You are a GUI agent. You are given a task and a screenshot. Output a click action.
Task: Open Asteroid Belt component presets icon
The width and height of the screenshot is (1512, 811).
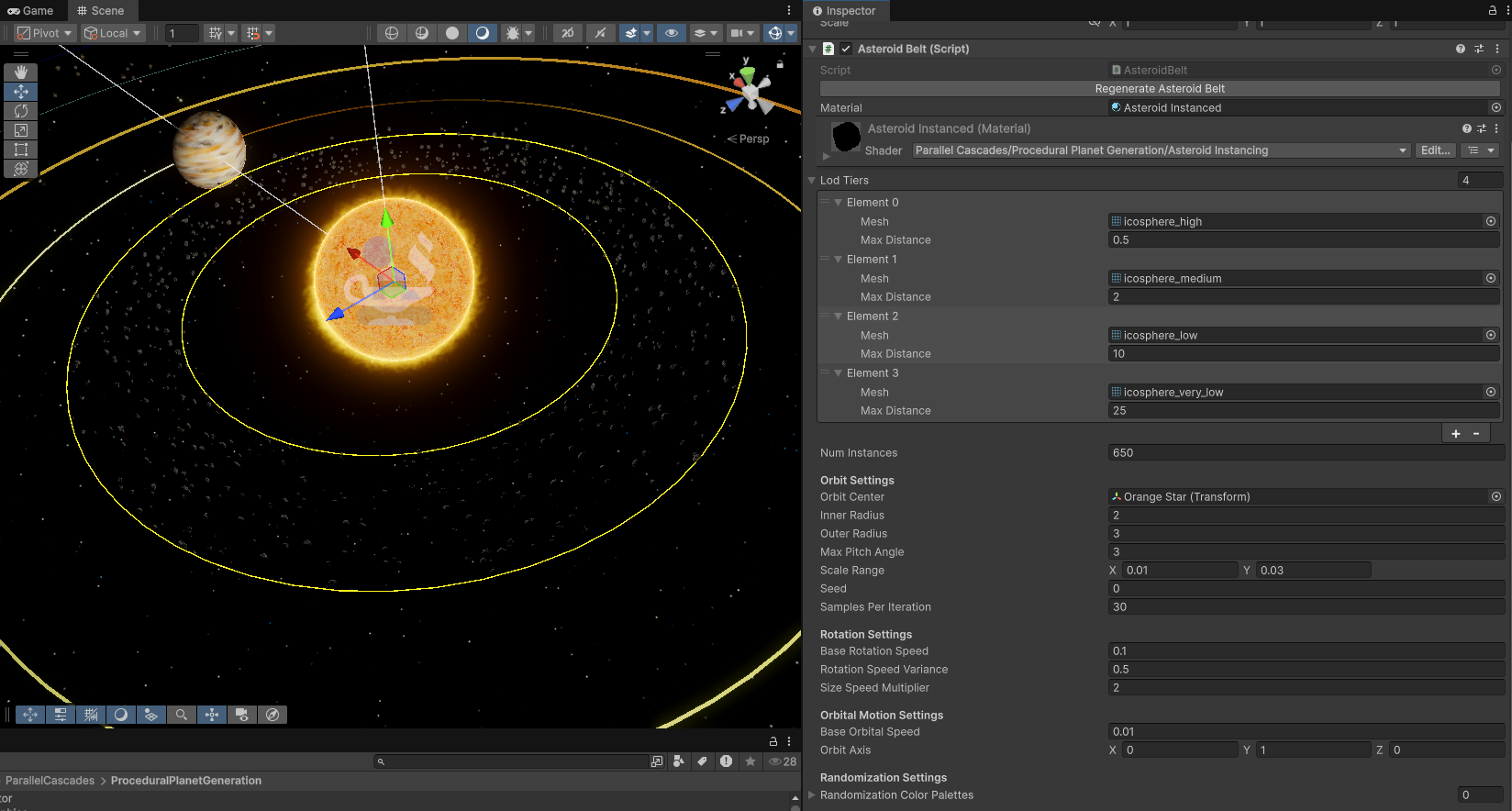1479,49
